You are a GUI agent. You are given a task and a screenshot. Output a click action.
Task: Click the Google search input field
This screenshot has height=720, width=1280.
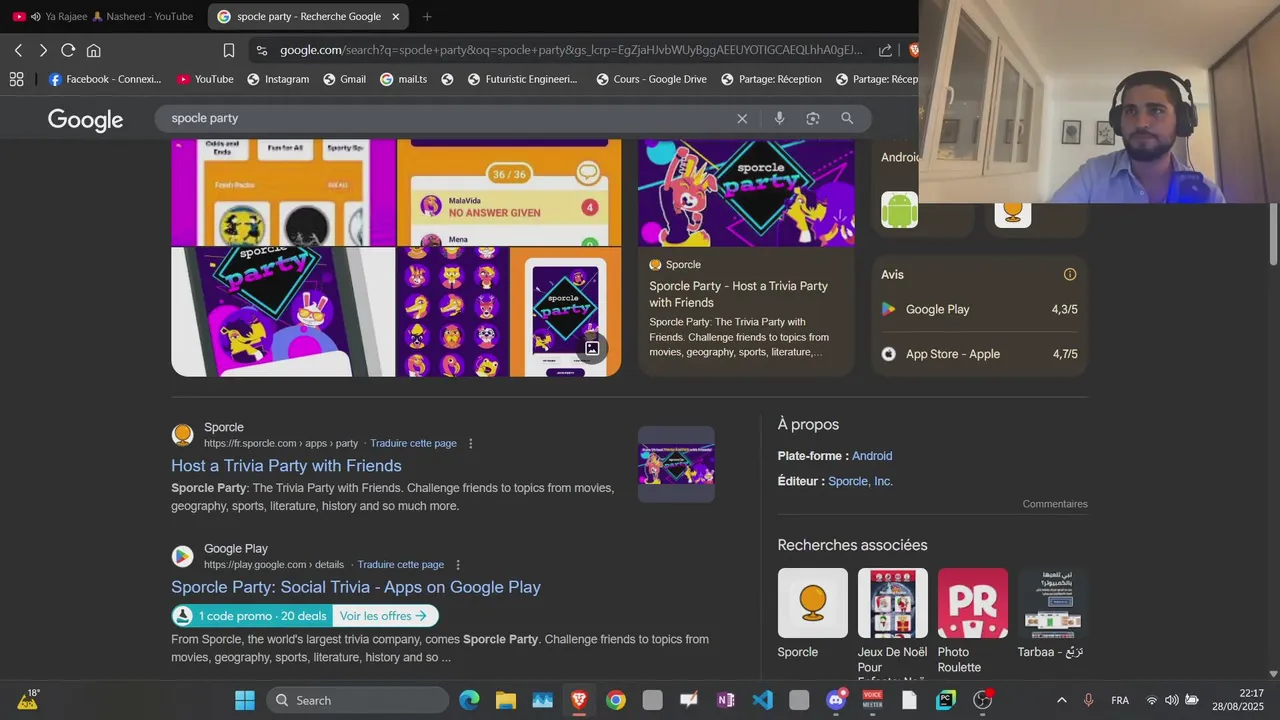point(450,118)
